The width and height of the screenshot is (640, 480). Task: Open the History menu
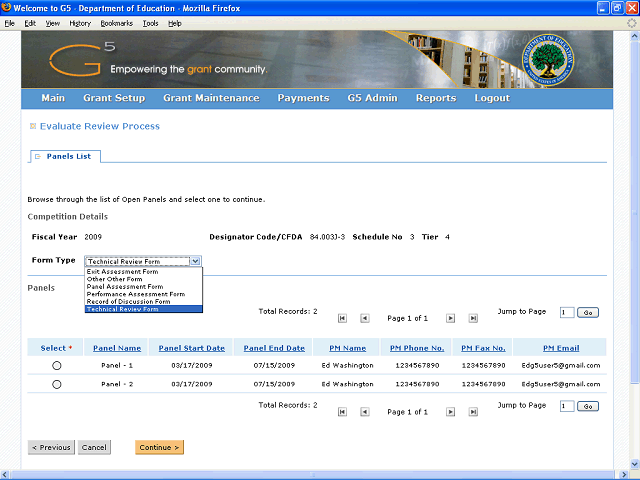pyautogui.click(x=80, y=23)
